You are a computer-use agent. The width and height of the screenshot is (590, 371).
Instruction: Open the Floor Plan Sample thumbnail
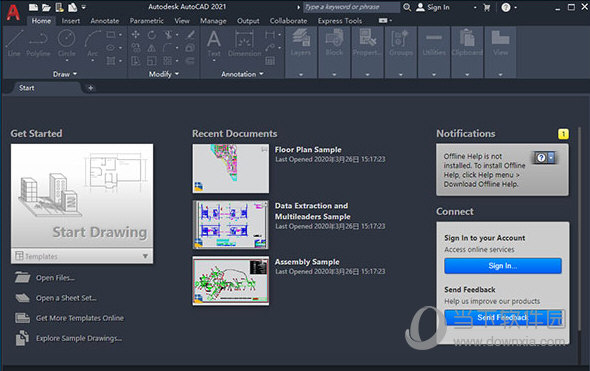[x=231, y=169]
